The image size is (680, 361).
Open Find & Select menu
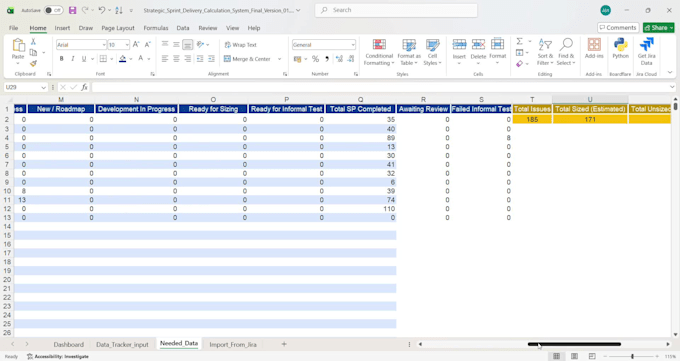point(566,52)
